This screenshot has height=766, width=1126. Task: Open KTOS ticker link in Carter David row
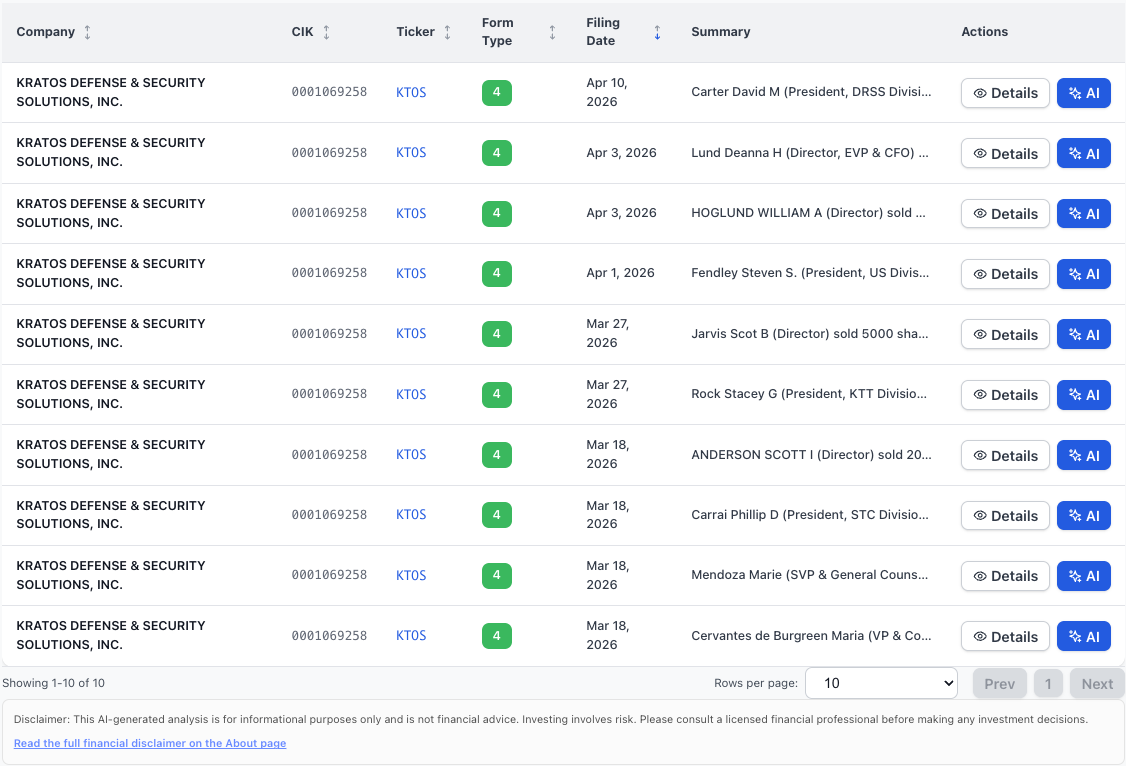click(411, 92)
